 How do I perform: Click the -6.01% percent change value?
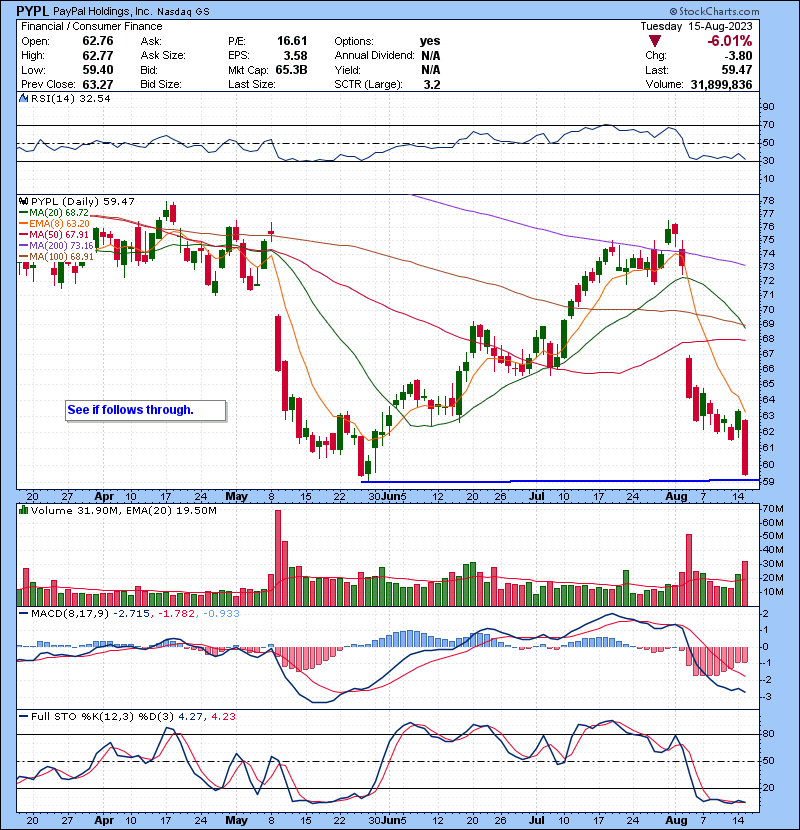pyautogui.click(x=730, y=41)
